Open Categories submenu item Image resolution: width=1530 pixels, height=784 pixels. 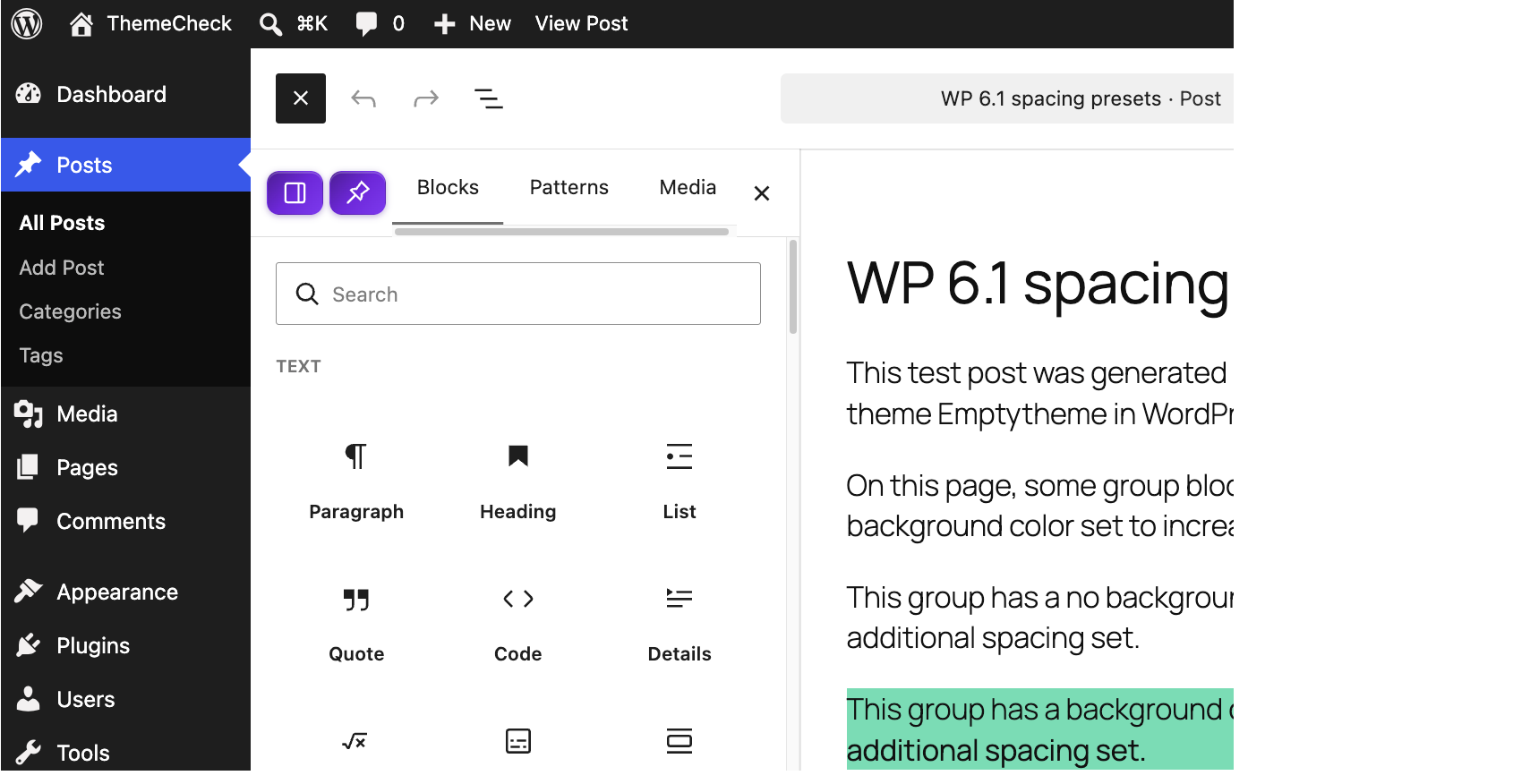coord(70,311)
